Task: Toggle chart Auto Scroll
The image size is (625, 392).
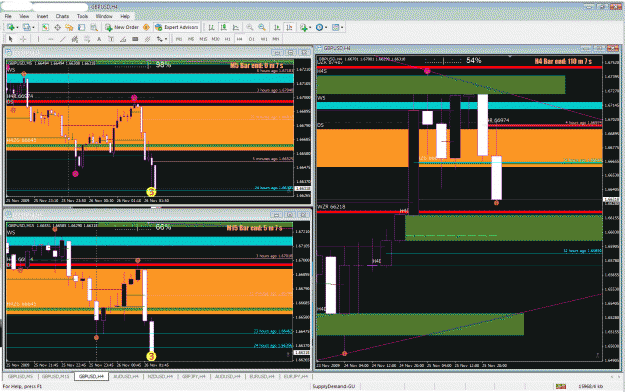Action: pyautogui.click(x=277, y=27)
